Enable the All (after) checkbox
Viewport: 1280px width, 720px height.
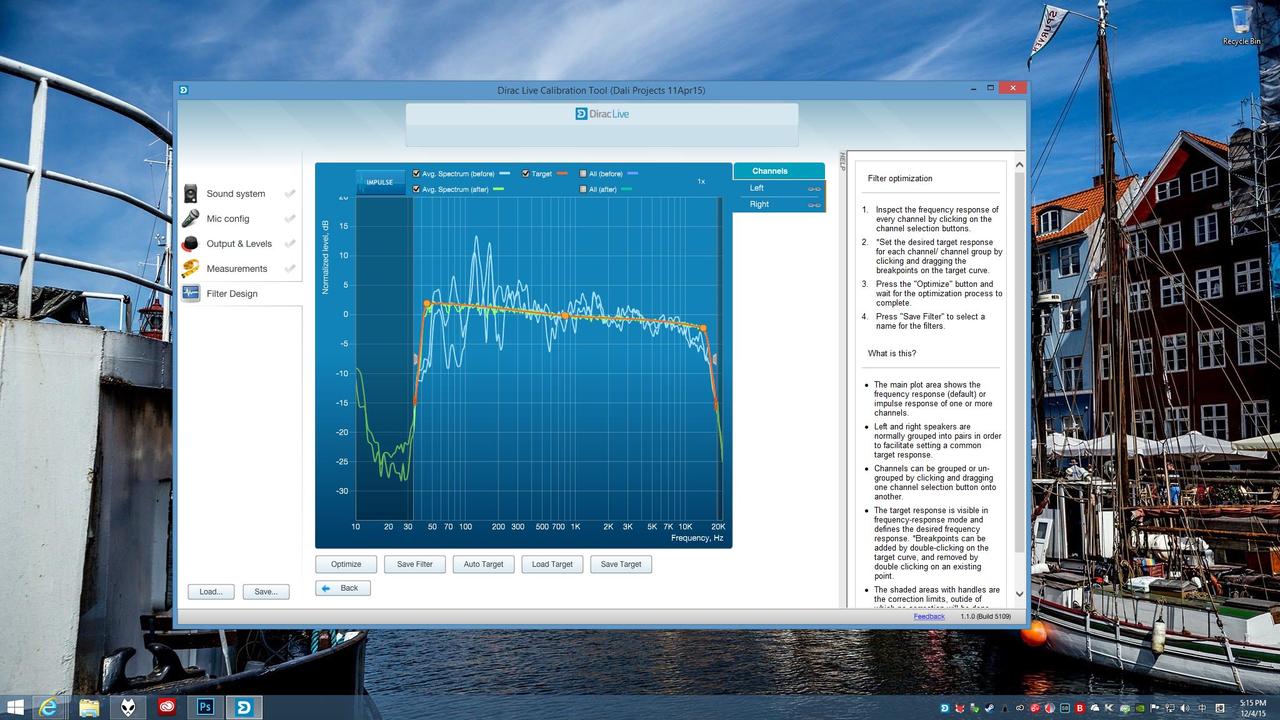point(583,189)
